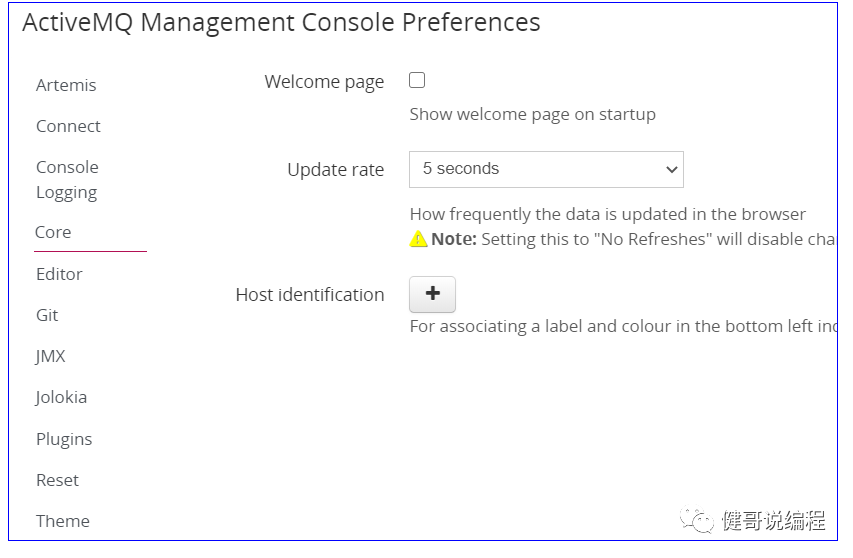The image size is (853, 558).
Task: Click the plus icon for Host identification
Action: 432,294
